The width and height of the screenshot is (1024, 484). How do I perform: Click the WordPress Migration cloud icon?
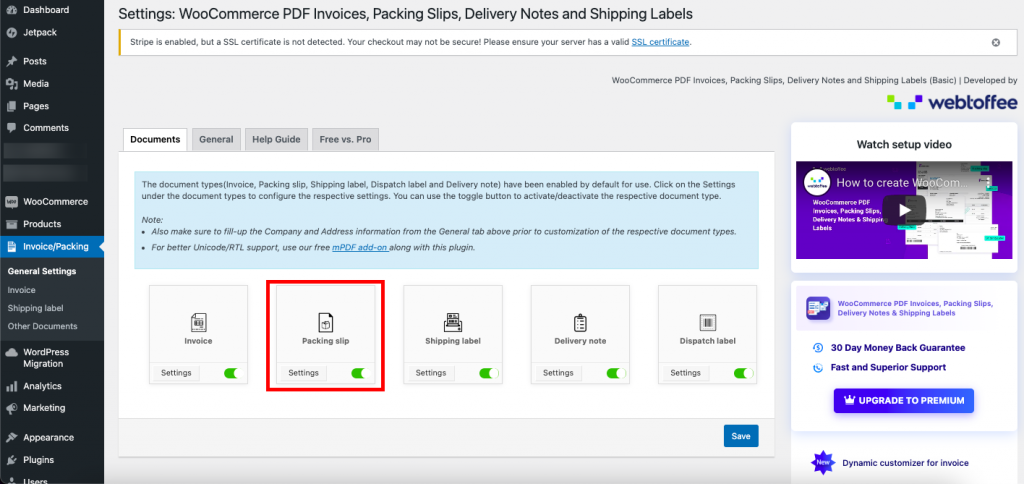click(x=11, y=352)
